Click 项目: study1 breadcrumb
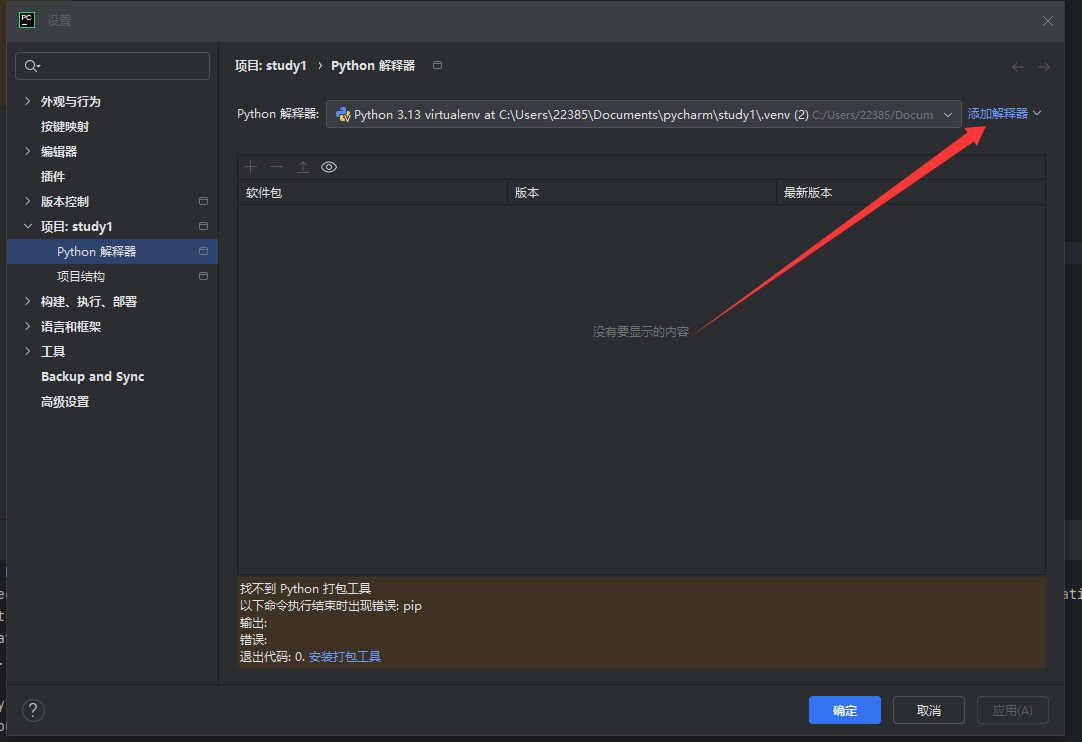Screen dimensions: 1082x742 [270, 66]
